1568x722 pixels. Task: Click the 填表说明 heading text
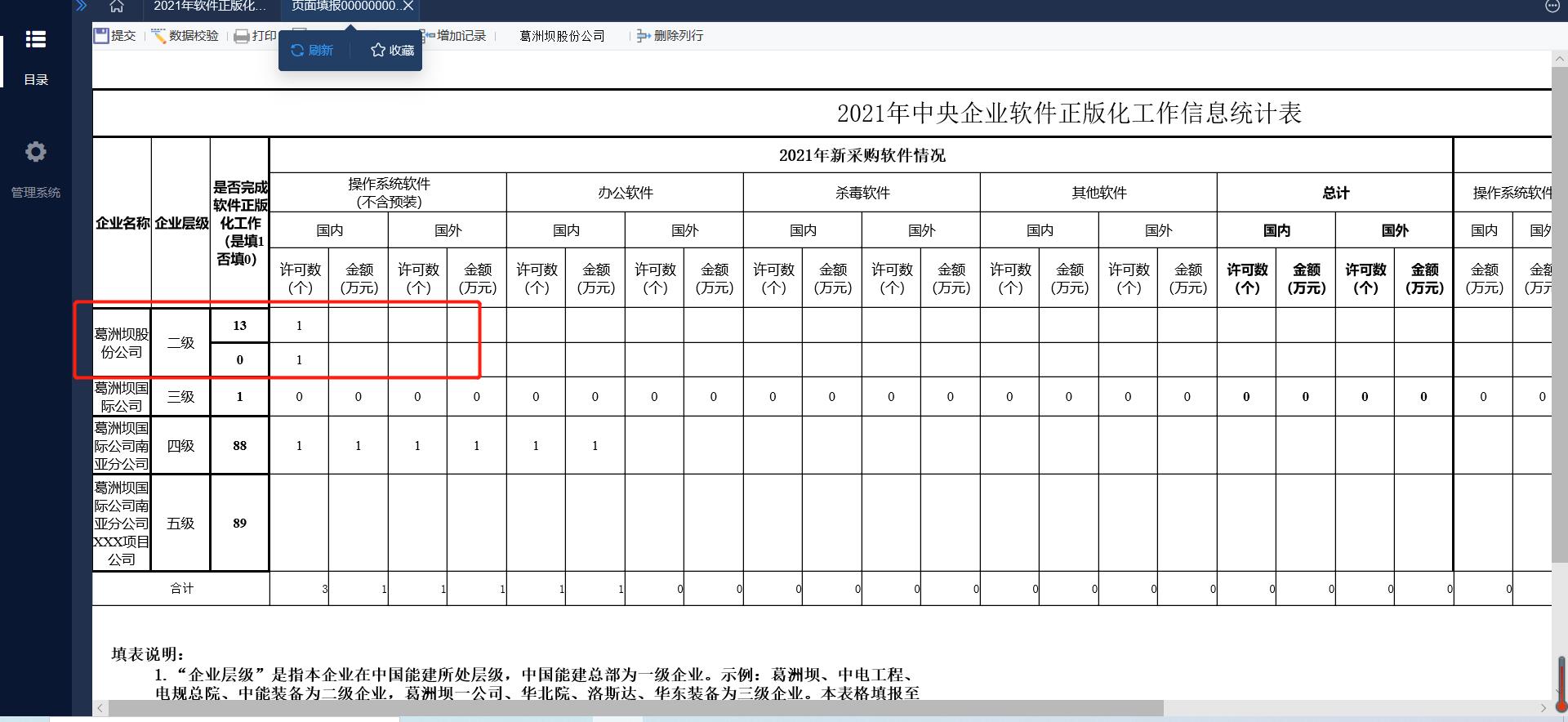[148, 654]
